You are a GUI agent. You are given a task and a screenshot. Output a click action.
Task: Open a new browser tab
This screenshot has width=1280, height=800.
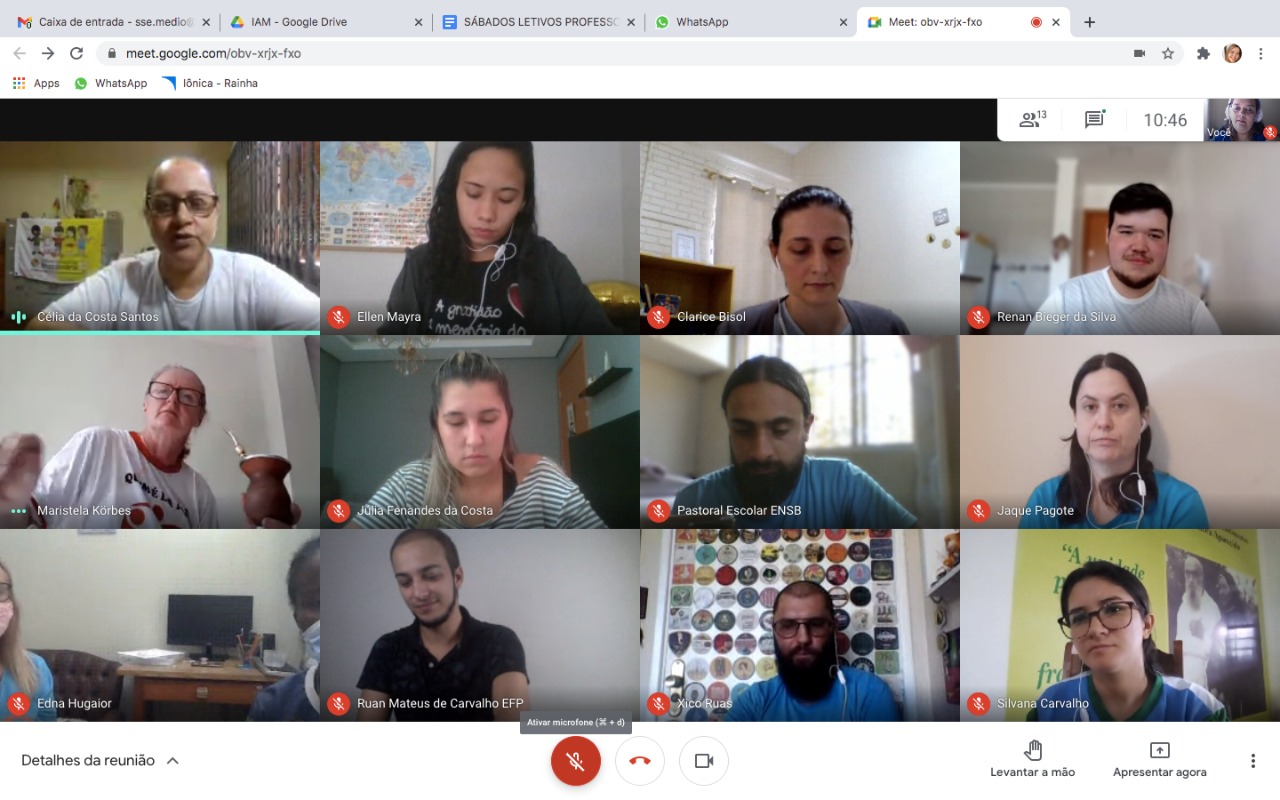coord(1090,22)
